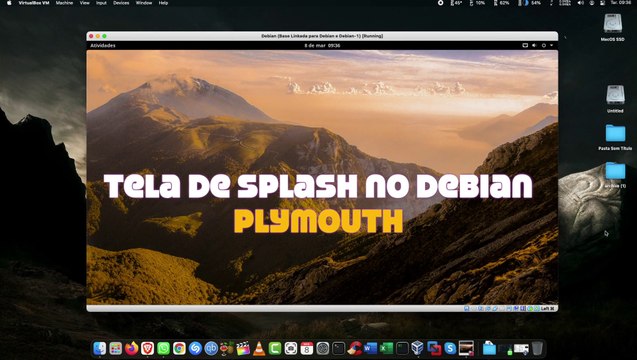Open qBittorrent from the dock
Image resolution: width=637 pixels, height=360 pixels.
click(211, 348)
